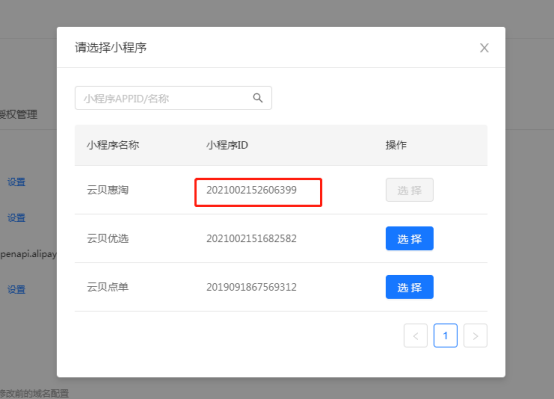The height and width of the screenshot is (399, 554).
Task: Click the 云贝点单 ID 2019091867569312
Action: (x=251, y=287)
